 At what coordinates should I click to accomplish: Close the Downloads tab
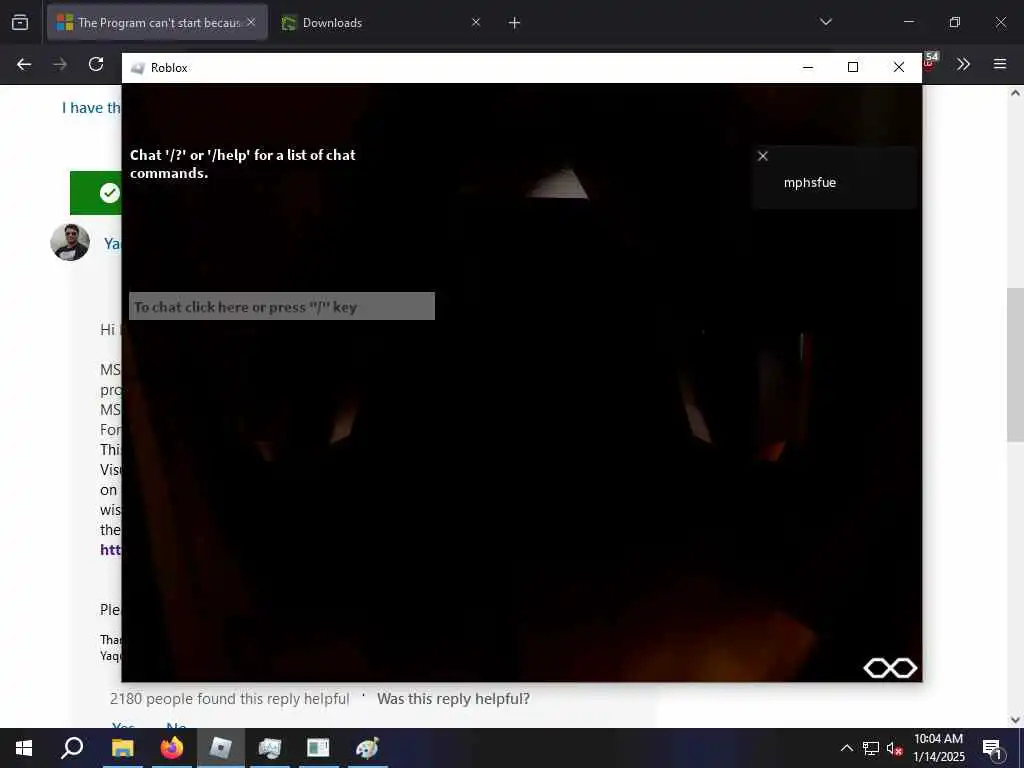[476, 23]
